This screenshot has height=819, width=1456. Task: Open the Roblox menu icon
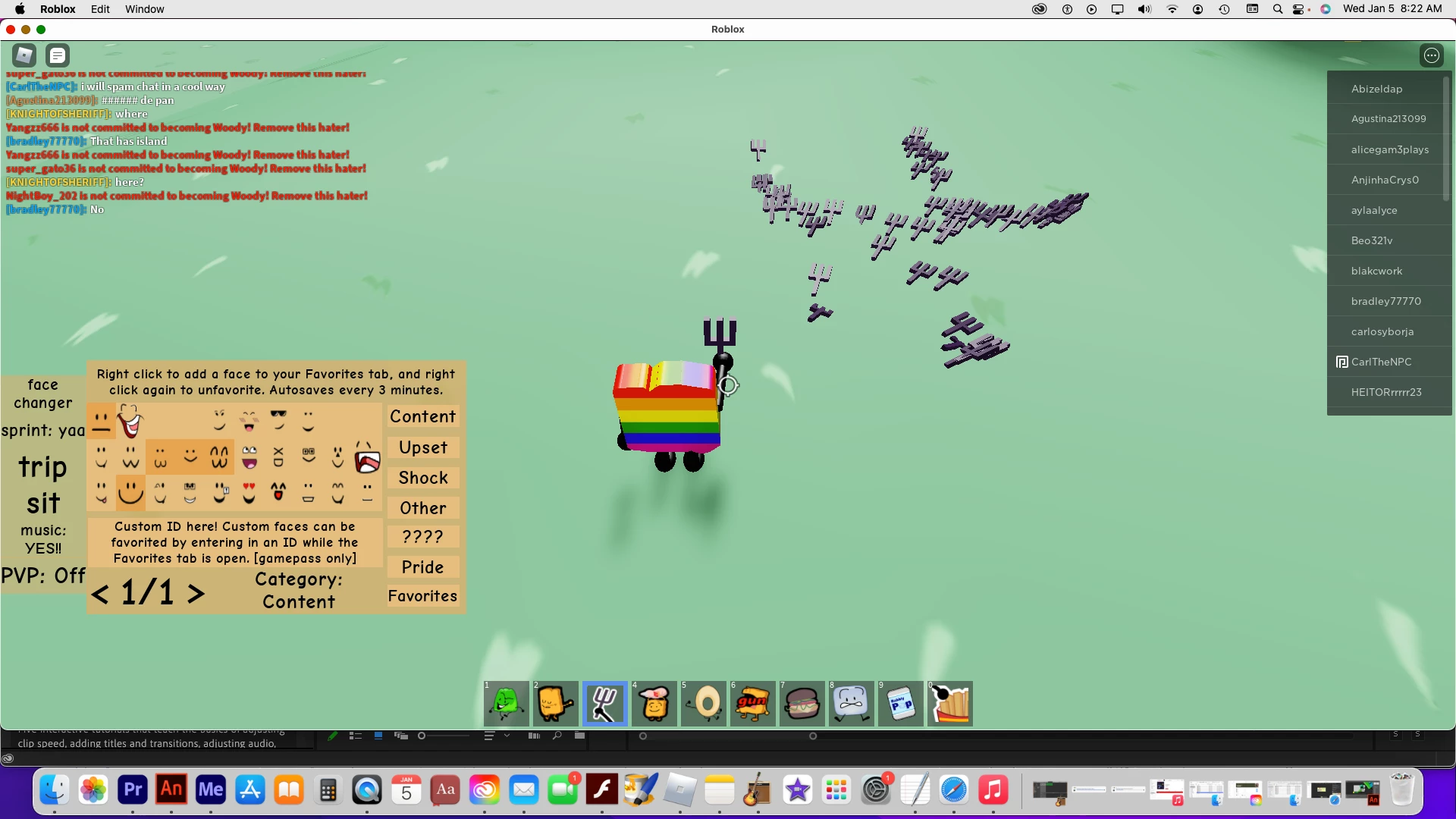click(24, 55)
